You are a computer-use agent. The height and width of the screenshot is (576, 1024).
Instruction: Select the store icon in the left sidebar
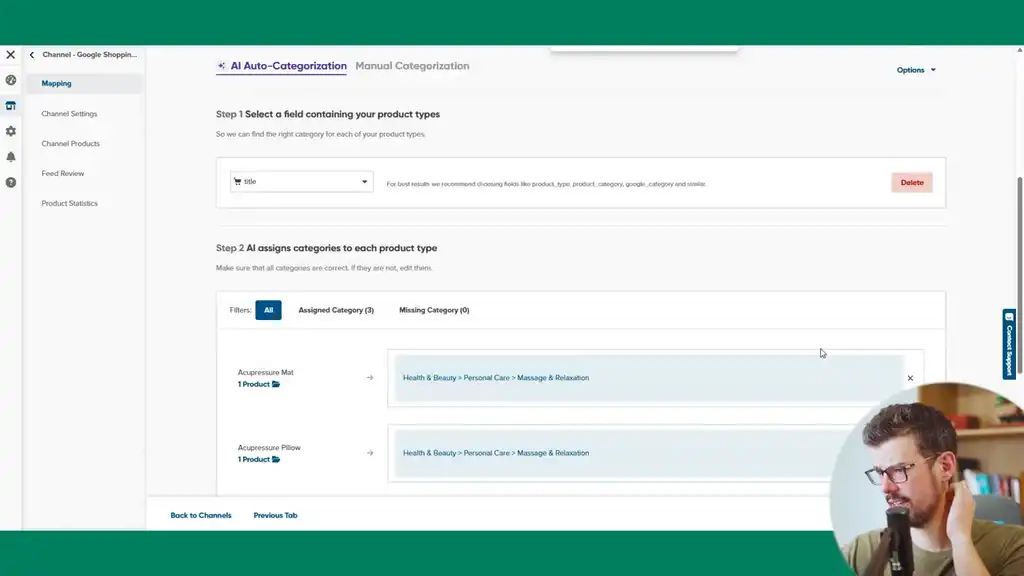coord(10,104)
